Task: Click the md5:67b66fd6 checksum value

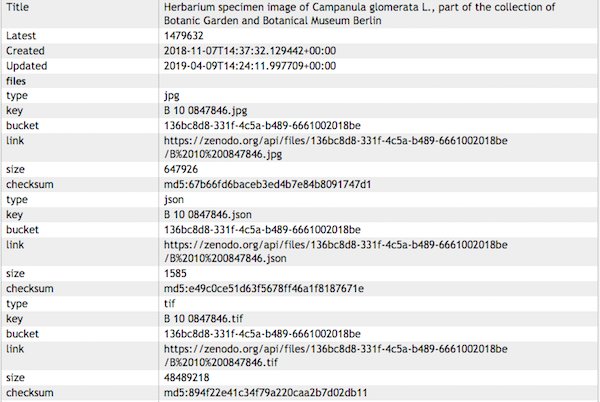Action: pos(267,184)
